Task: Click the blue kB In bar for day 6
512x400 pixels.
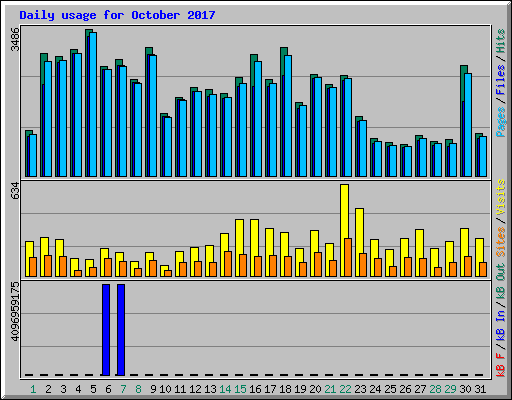Action: click(106, 330)
